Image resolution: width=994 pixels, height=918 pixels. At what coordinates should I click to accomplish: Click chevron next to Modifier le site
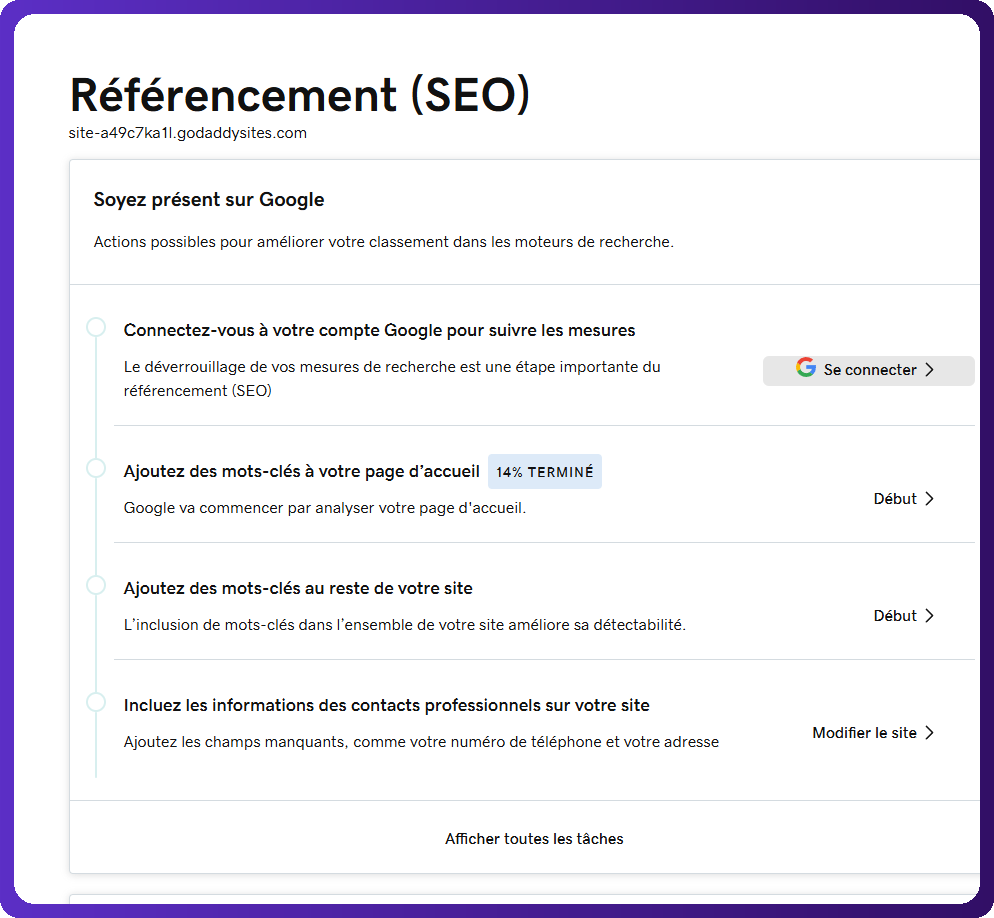pos(929,733)
